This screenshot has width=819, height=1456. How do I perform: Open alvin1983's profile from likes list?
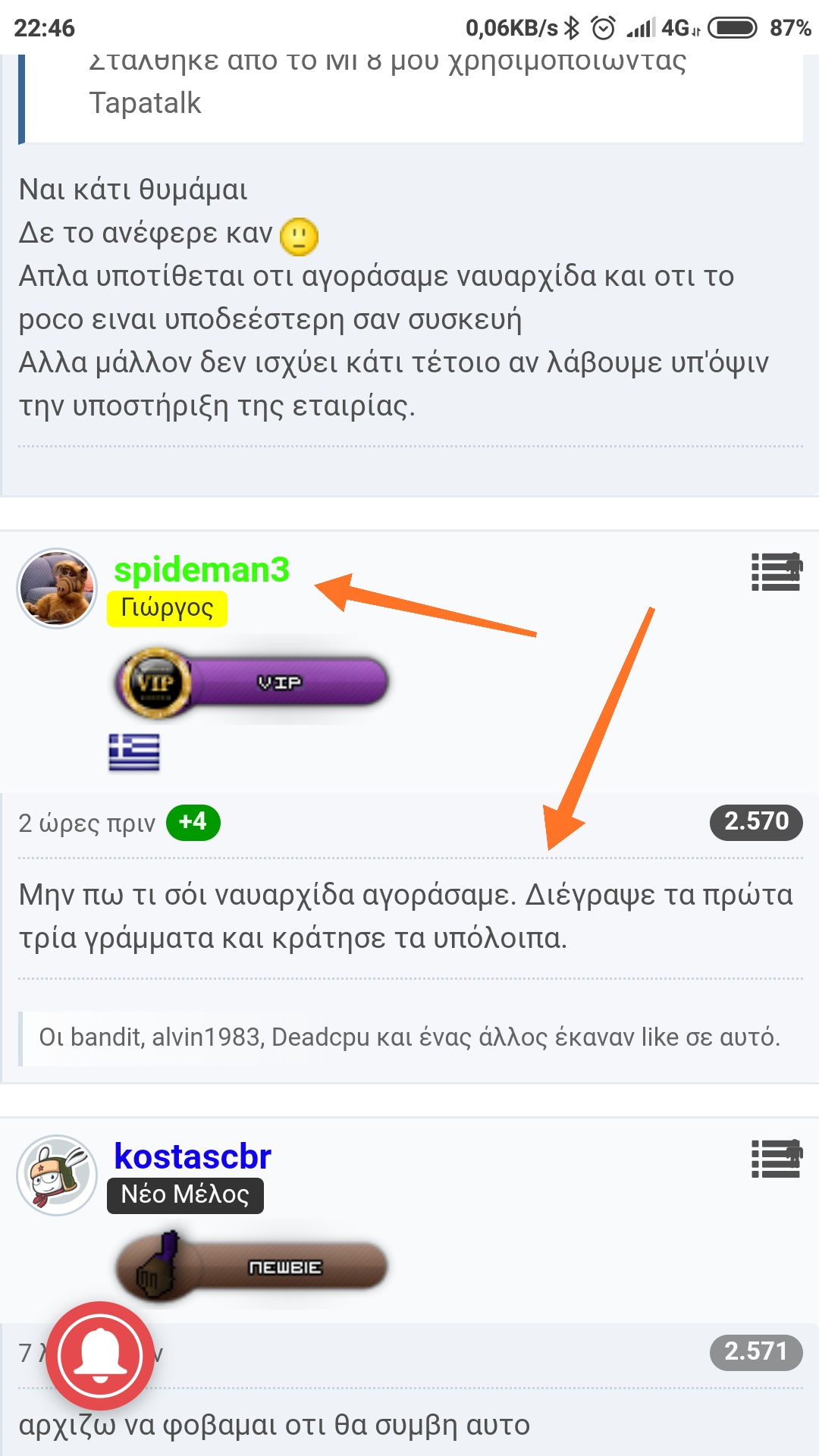click(207, 1037)
